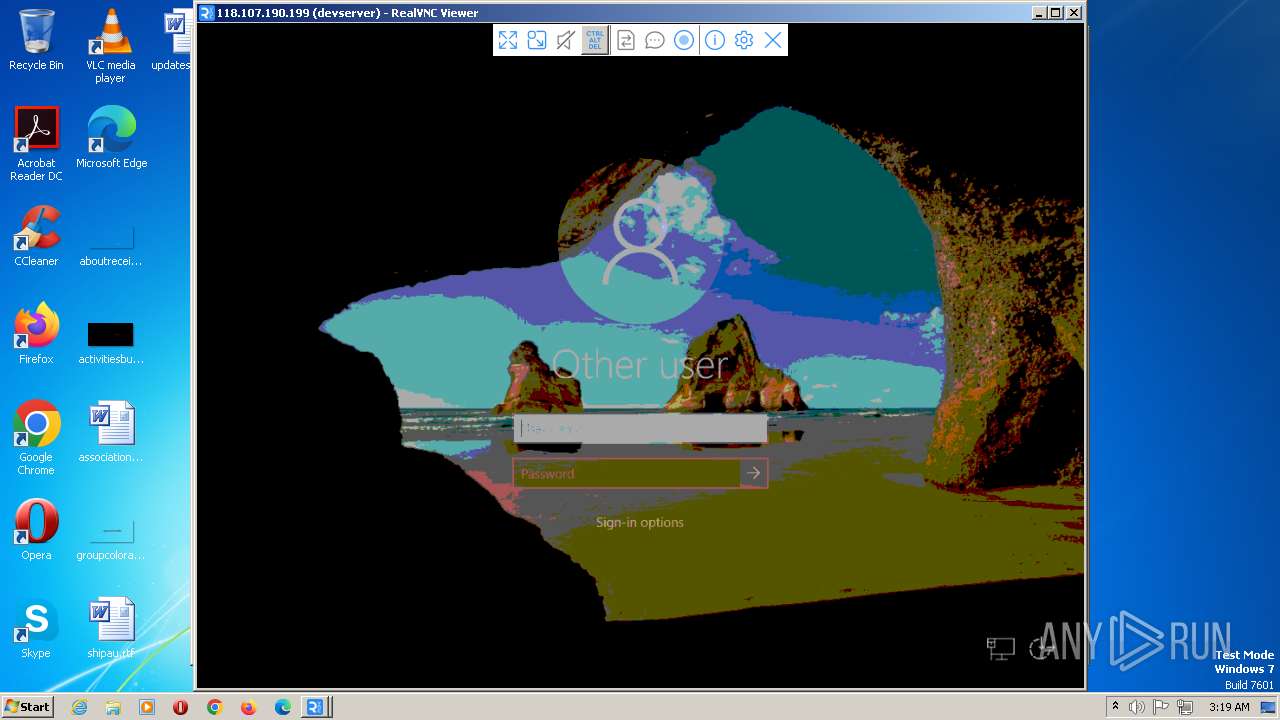Launch CCleaner from desktop
1280x720 pixels.
tap(36, 236)
